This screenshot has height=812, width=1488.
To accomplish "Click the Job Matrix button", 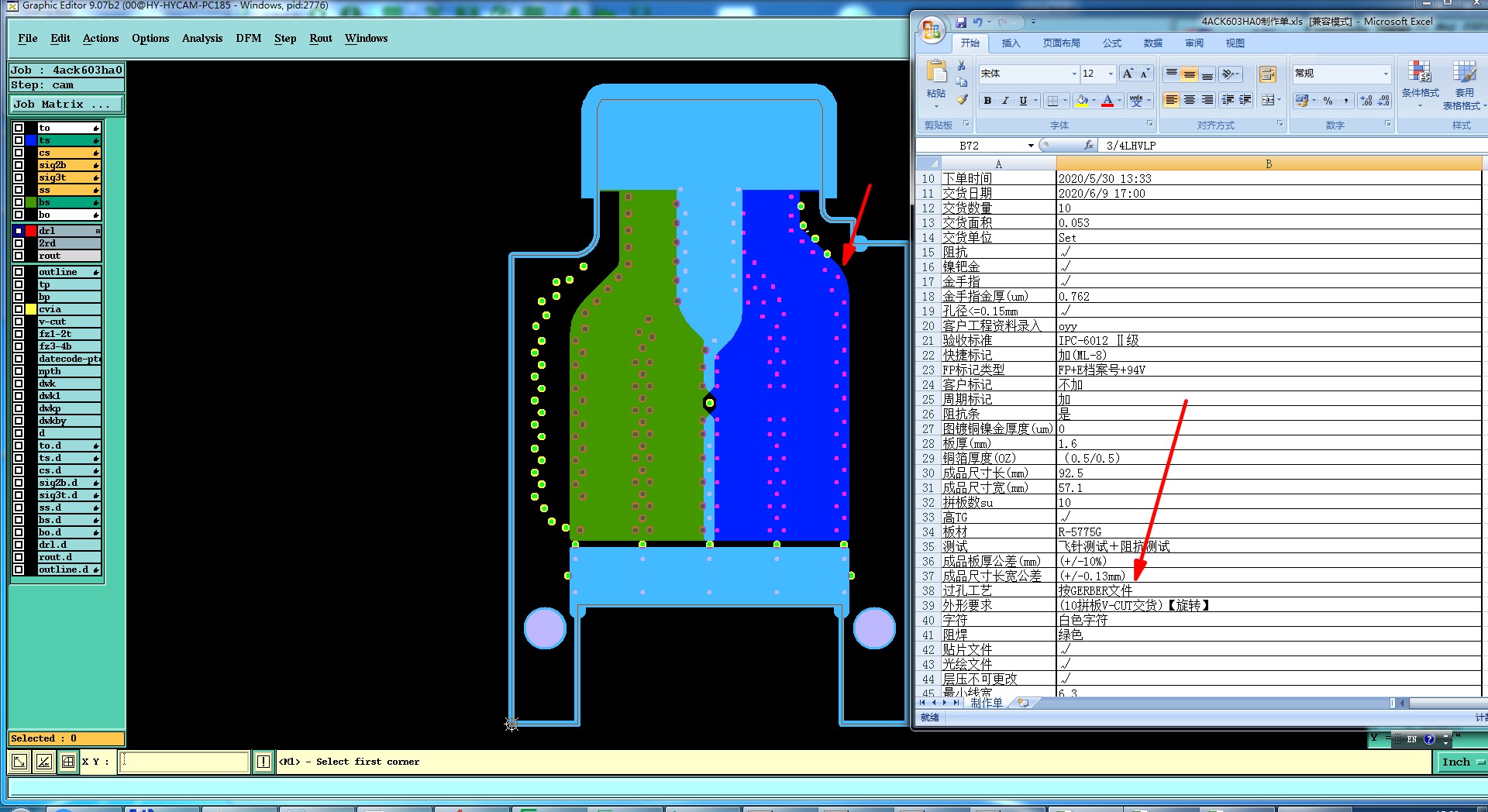I will point(67,104).
